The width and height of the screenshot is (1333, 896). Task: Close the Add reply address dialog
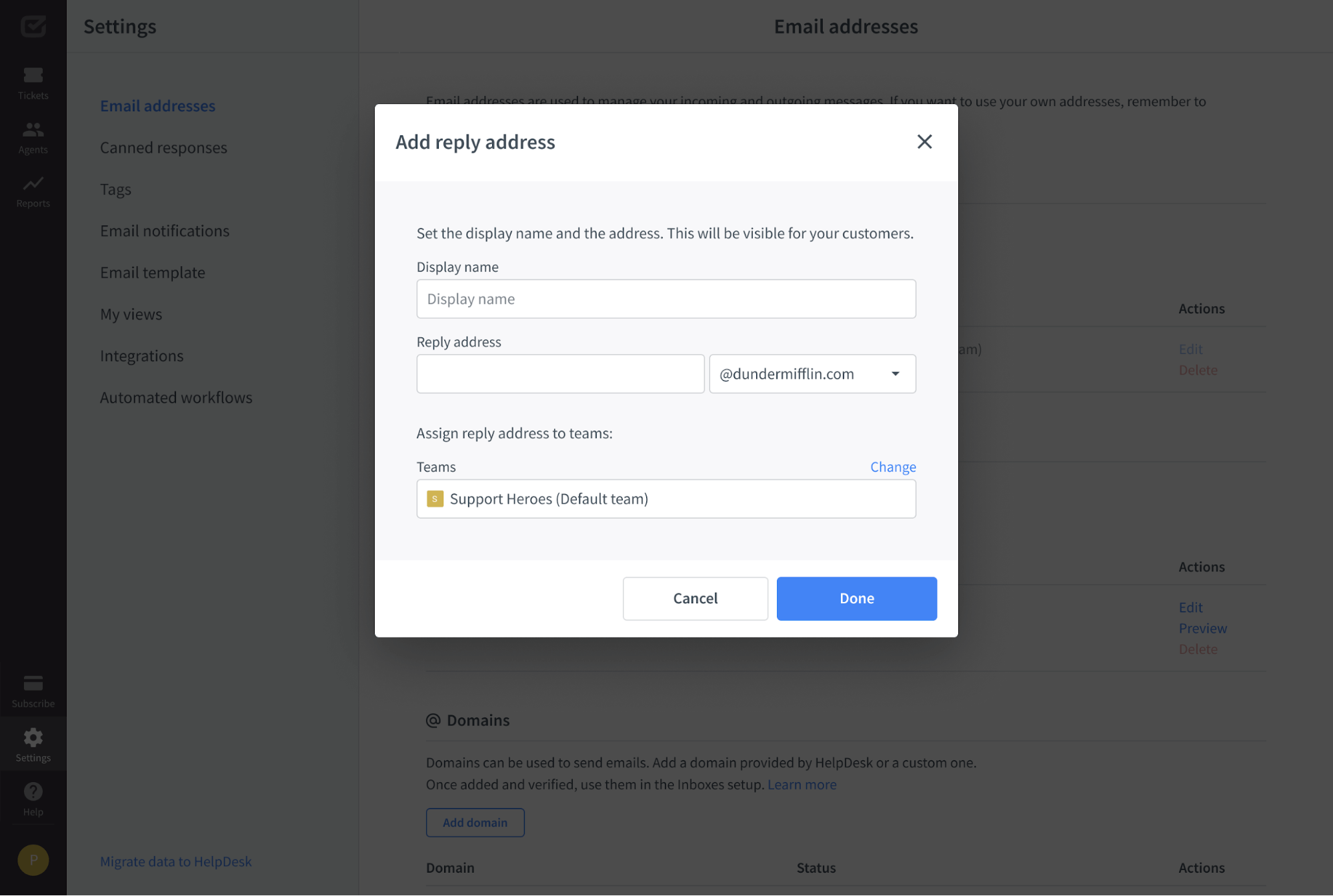coord(924,141)
